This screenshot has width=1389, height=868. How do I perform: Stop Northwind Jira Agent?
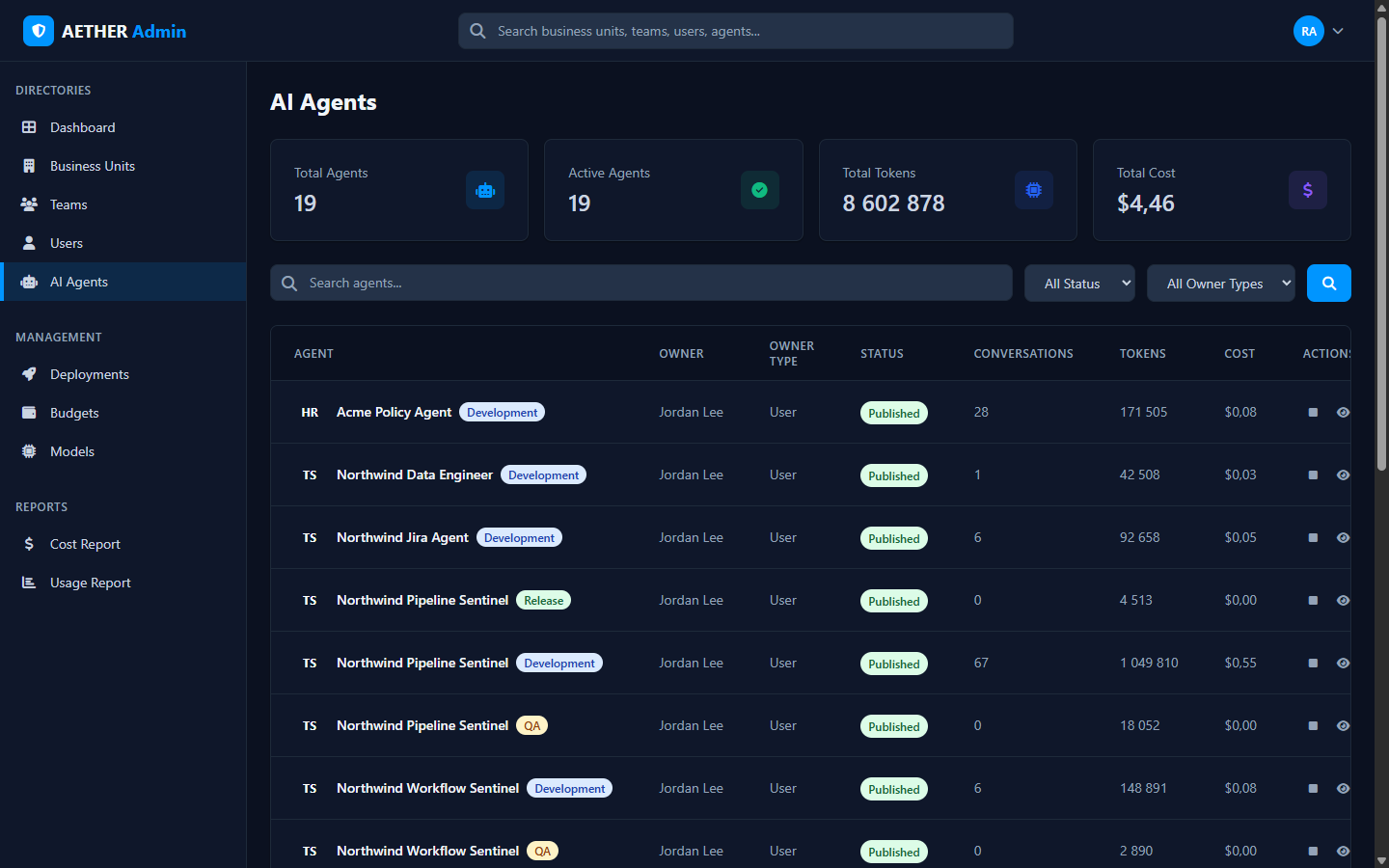[x=1313, y=537]
